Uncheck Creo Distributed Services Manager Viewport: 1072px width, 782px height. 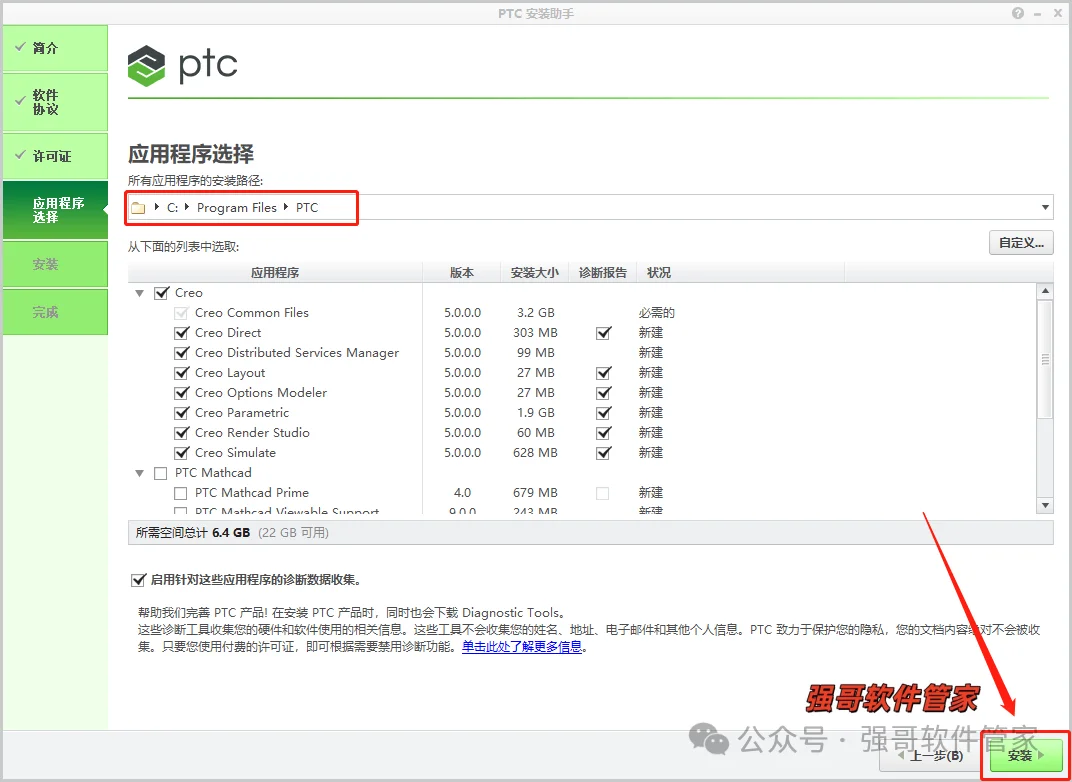(x=181, y=353)
